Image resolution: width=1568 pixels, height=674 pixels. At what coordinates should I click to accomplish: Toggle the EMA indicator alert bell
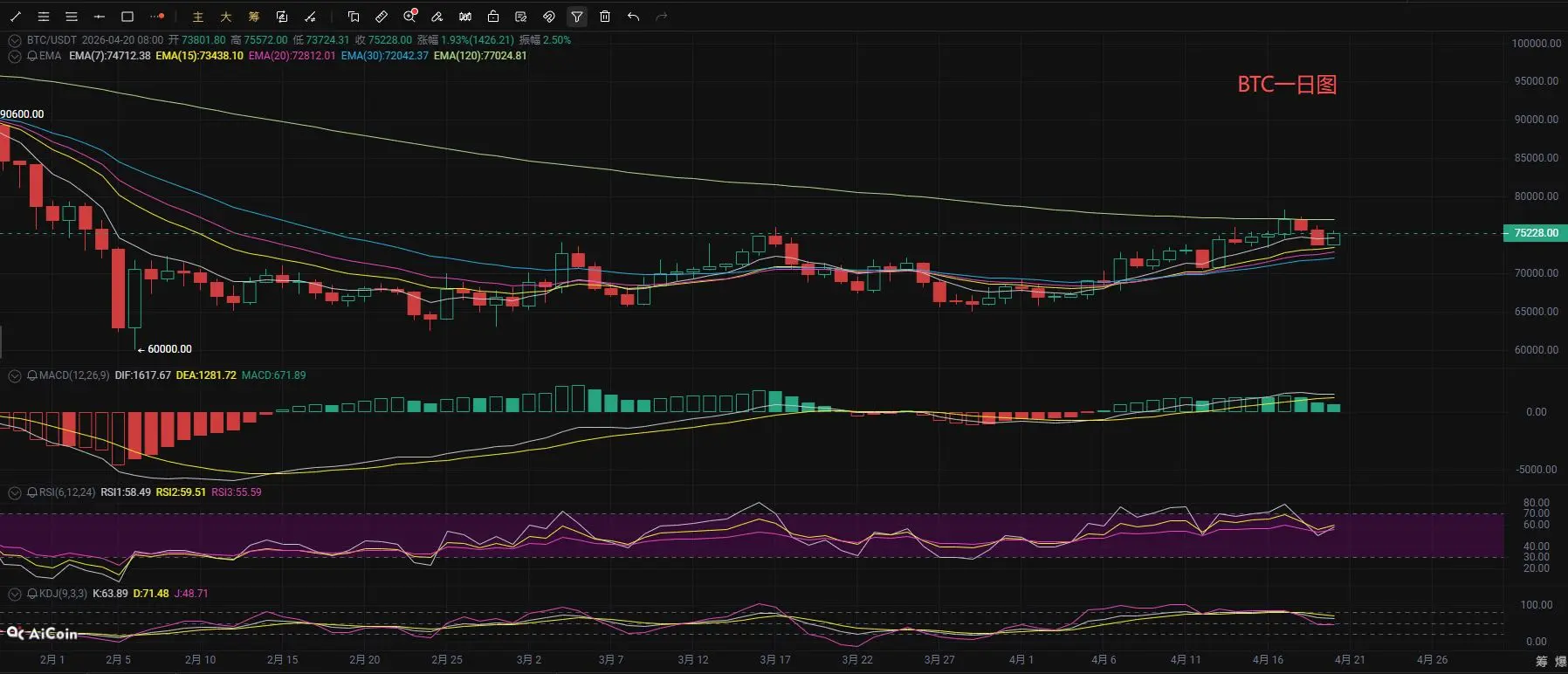point(32,56)
